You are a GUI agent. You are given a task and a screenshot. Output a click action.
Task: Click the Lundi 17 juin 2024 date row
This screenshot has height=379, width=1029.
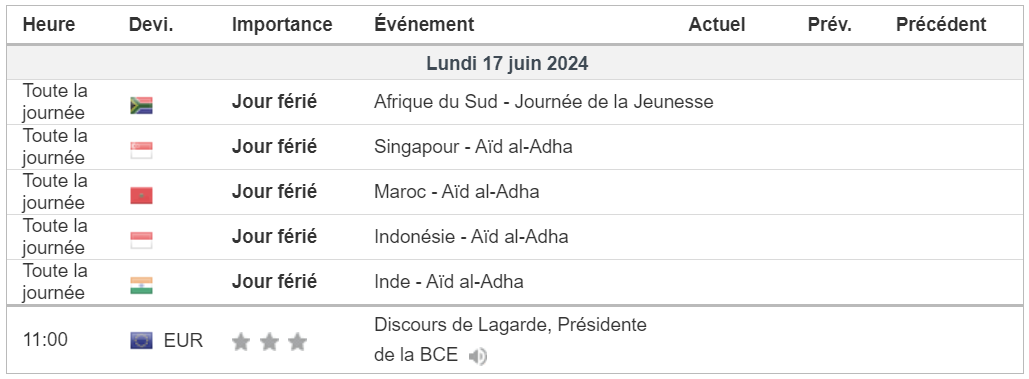pos(514,64)
